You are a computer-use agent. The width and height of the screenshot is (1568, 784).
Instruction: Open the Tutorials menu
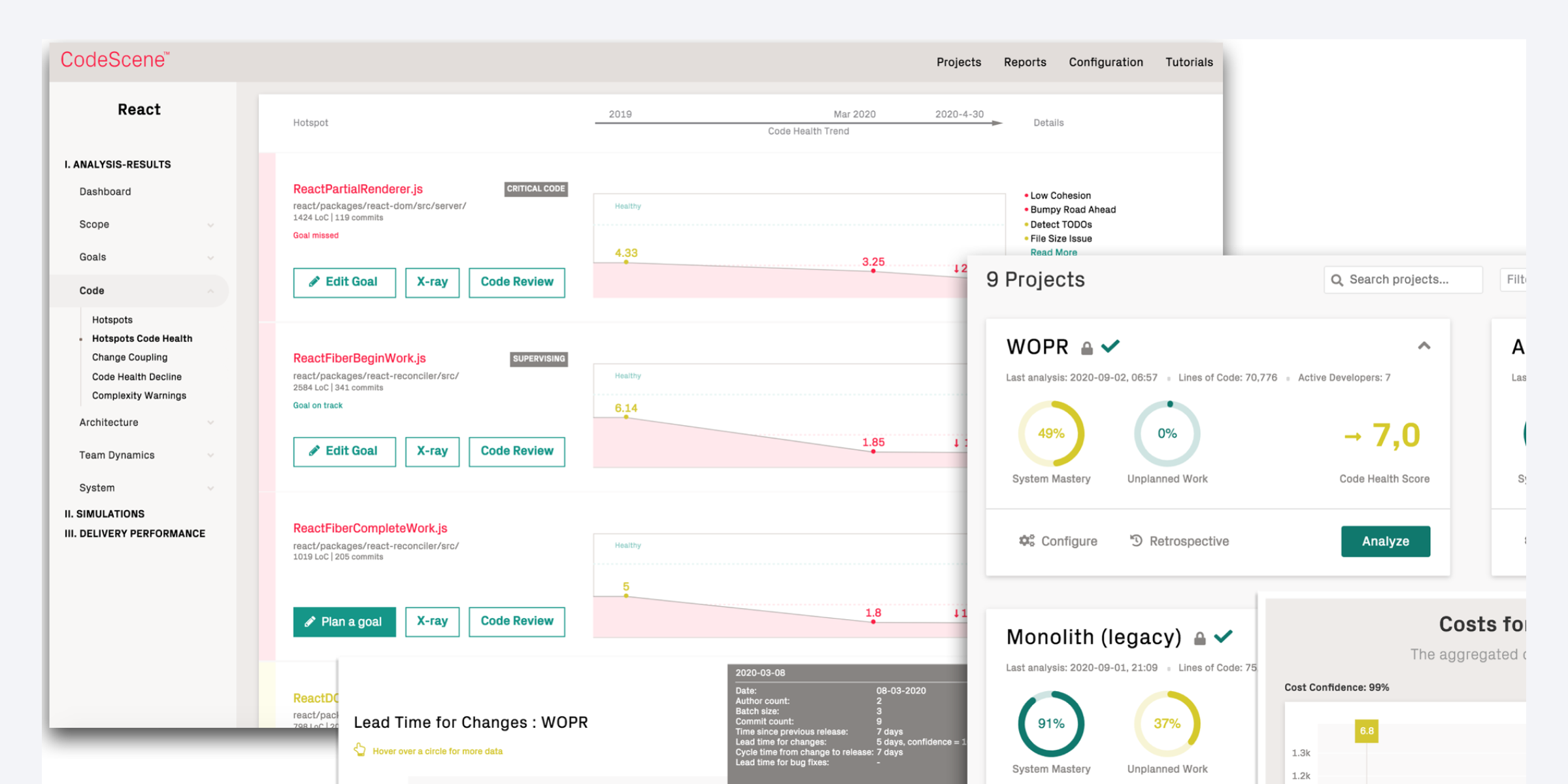pos(1189,62)
